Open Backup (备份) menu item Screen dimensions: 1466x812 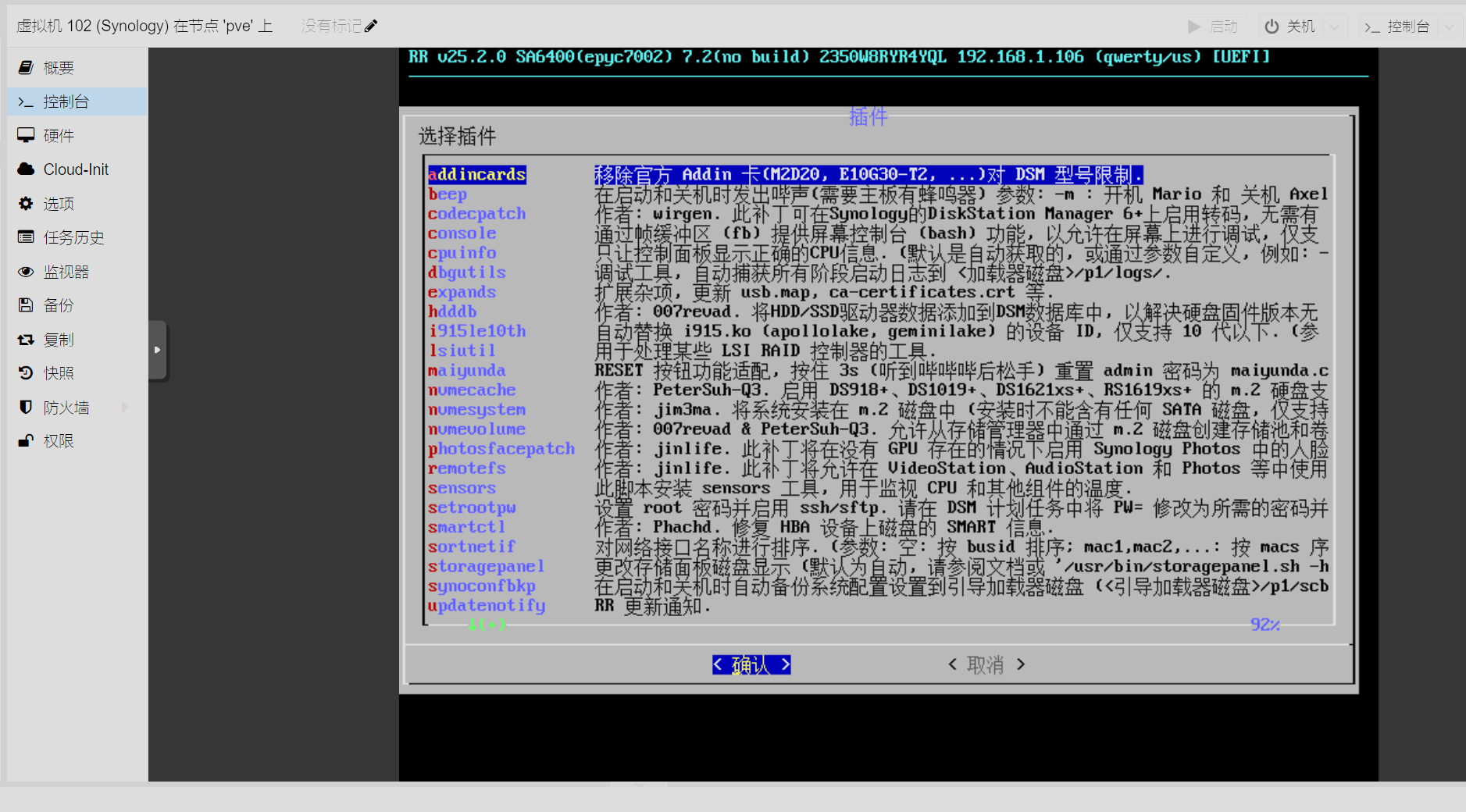[77, 305]
